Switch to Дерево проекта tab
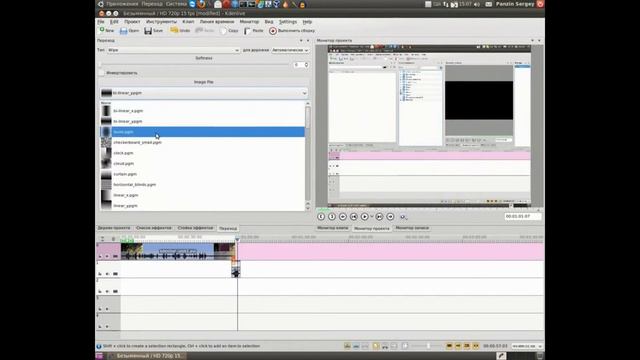The width and height of the screenshot is (640, 360). click(114, 228)
